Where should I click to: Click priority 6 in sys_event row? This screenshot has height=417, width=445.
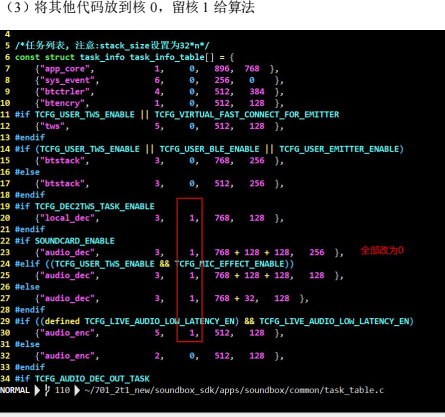(x=157, y=80)
